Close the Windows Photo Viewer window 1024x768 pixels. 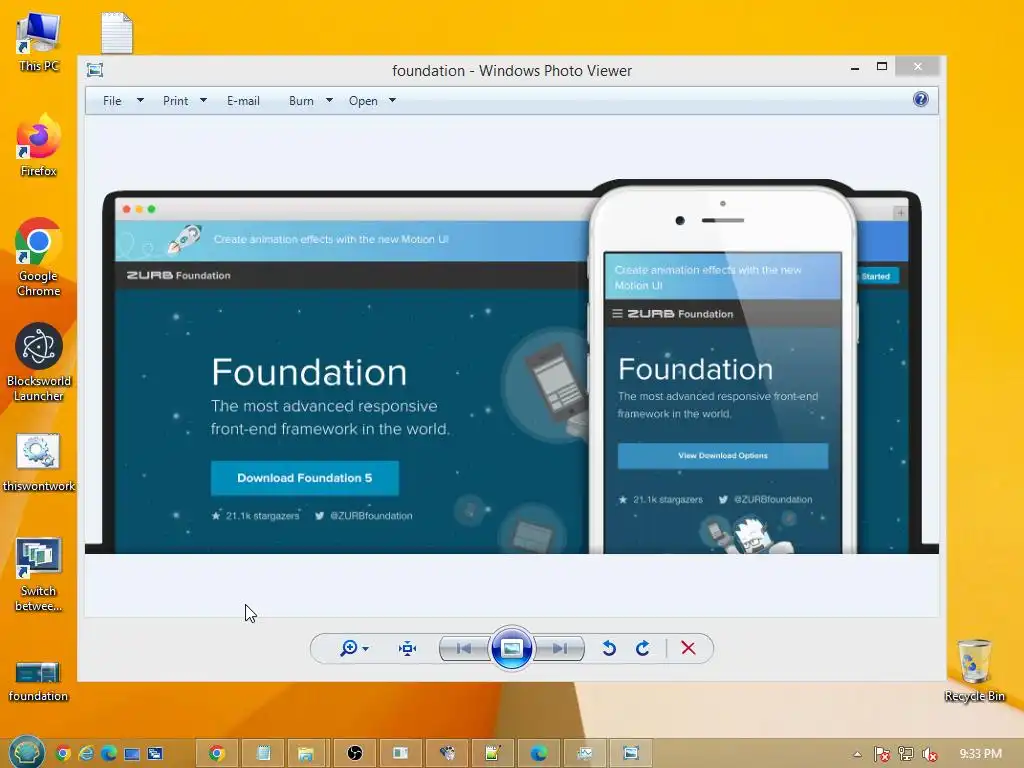point(918,67)
